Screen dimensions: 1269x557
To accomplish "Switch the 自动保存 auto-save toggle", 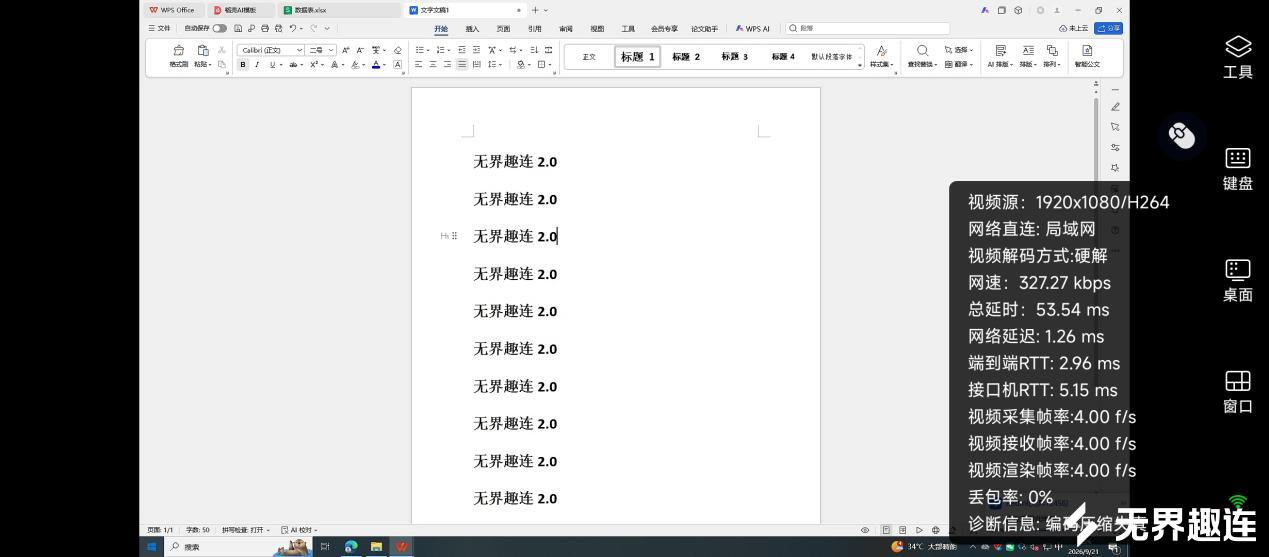I will (220, 28).
